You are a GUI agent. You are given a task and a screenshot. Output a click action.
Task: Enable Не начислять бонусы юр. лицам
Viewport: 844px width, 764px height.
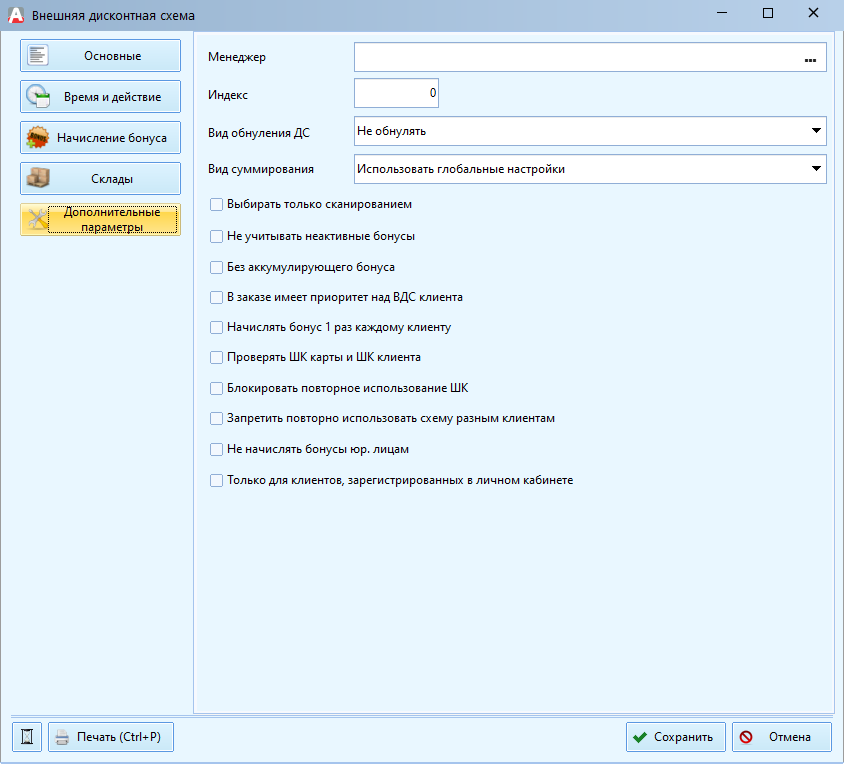[x=216, y=449]
